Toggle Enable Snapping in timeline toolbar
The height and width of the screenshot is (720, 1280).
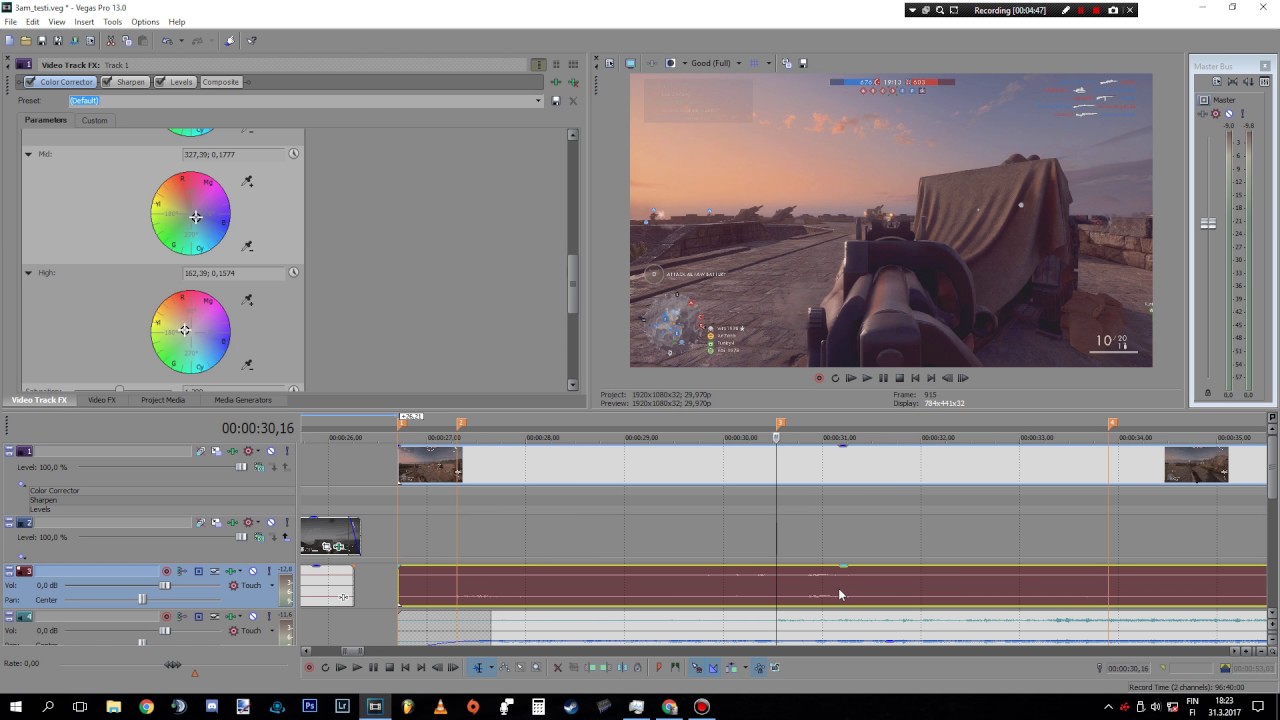697,668
